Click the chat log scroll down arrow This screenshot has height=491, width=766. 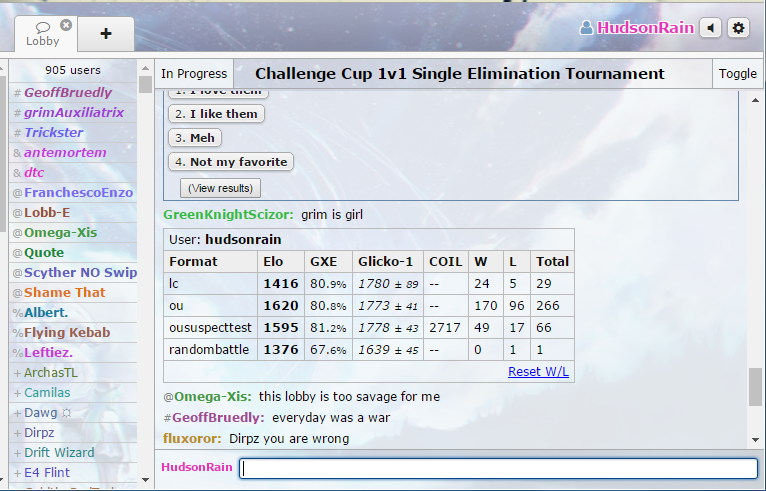click(755, 440)
